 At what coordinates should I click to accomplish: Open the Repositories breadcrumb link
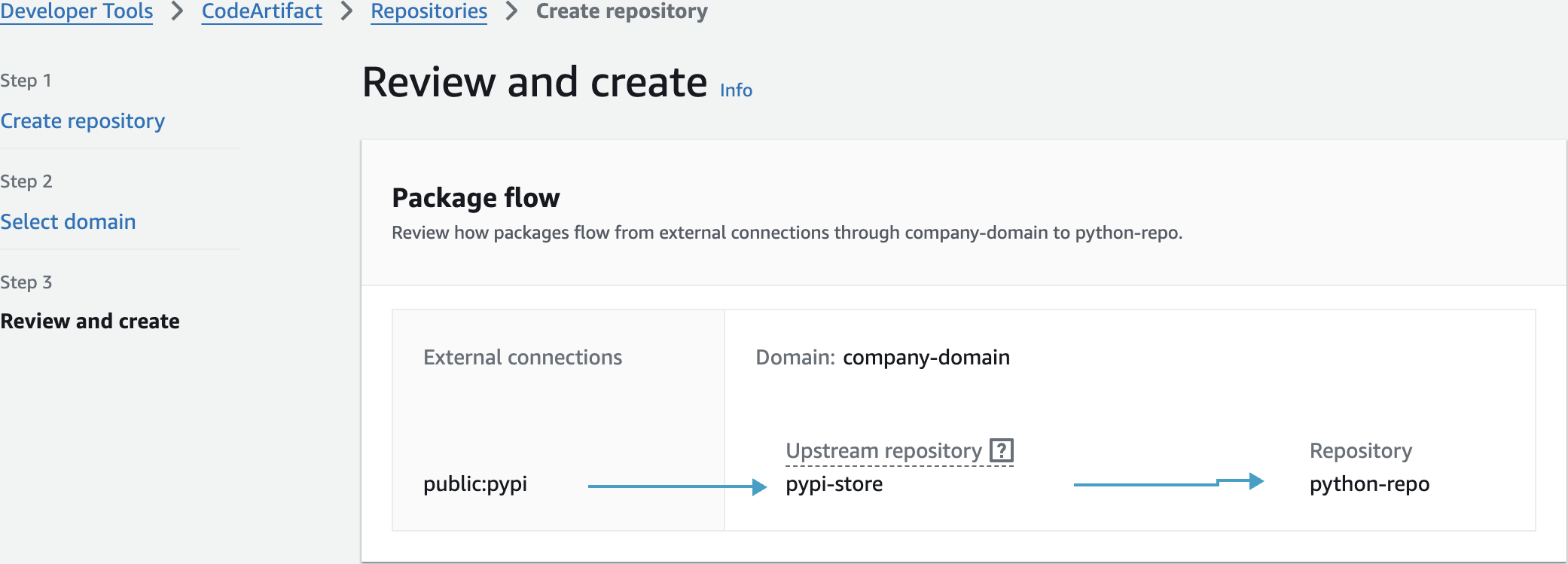[x=429, y=11]
